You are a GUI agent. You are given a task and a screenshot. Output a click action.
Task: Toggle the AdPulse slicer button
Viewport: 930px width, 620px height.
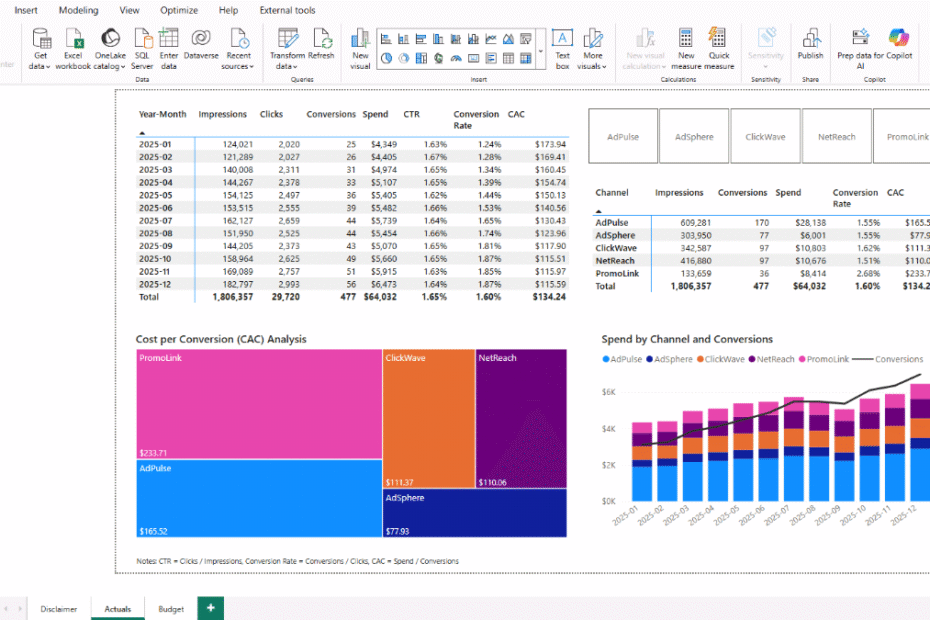[x=622, y=136]
